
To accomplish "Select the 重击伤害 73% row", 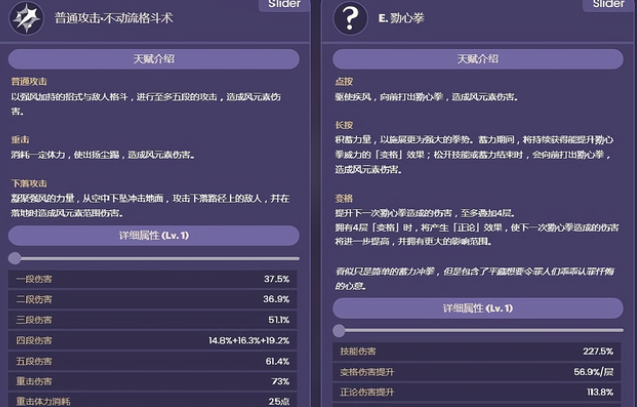I will pos(154,381).
